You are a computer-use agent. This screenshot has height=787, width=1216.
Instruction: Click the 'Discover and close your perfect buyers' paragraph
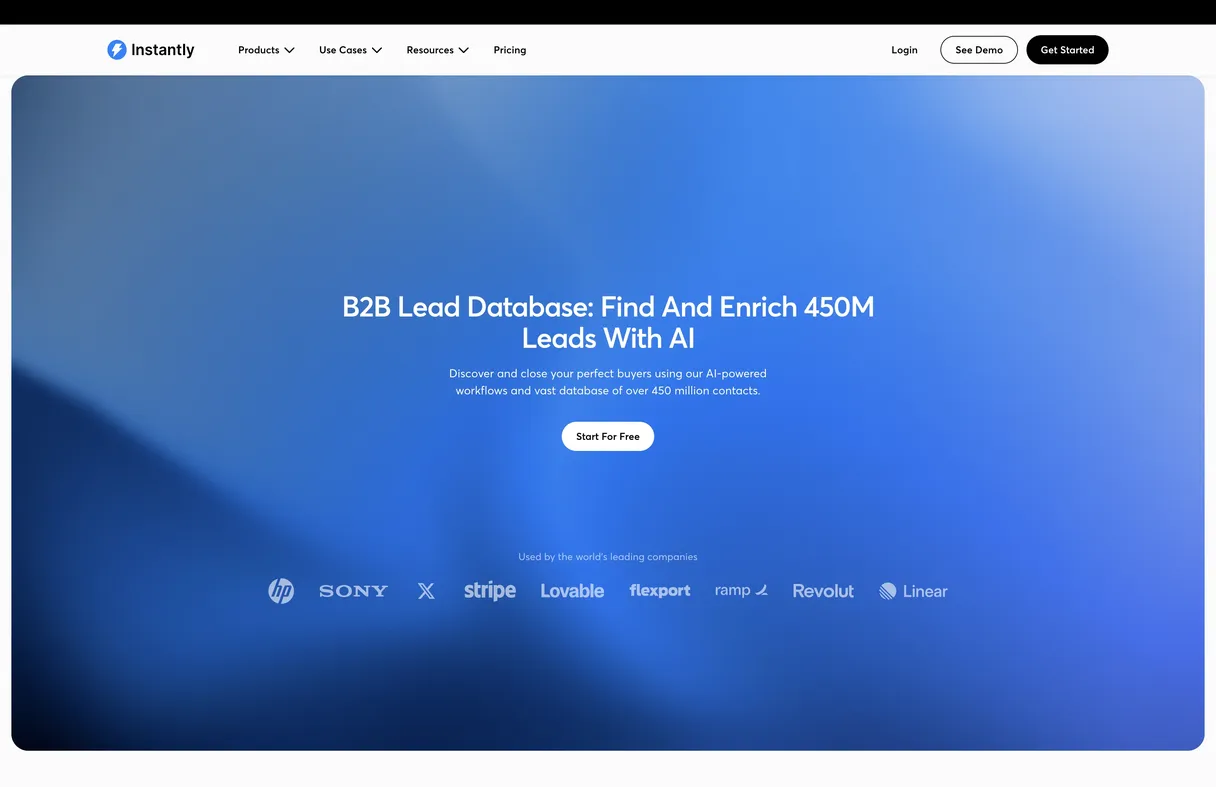(x=608, y=382)
